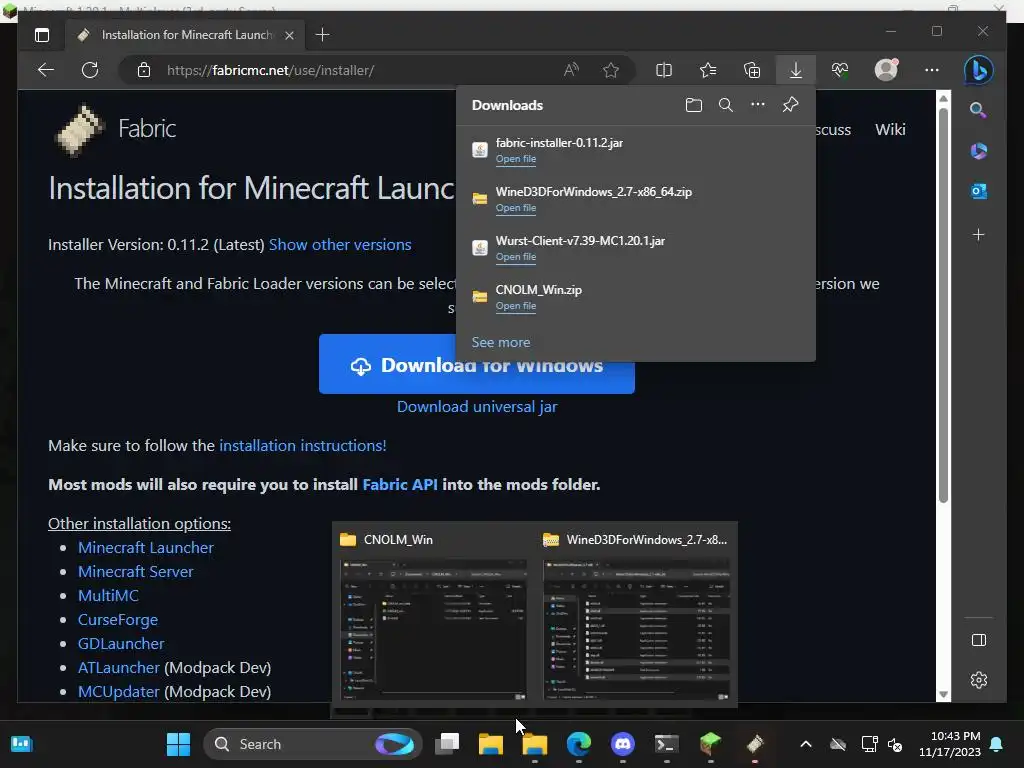Open the ATLauncher link
The height and width of the screenshot is (768, 1024).
(x=119, y=667)
